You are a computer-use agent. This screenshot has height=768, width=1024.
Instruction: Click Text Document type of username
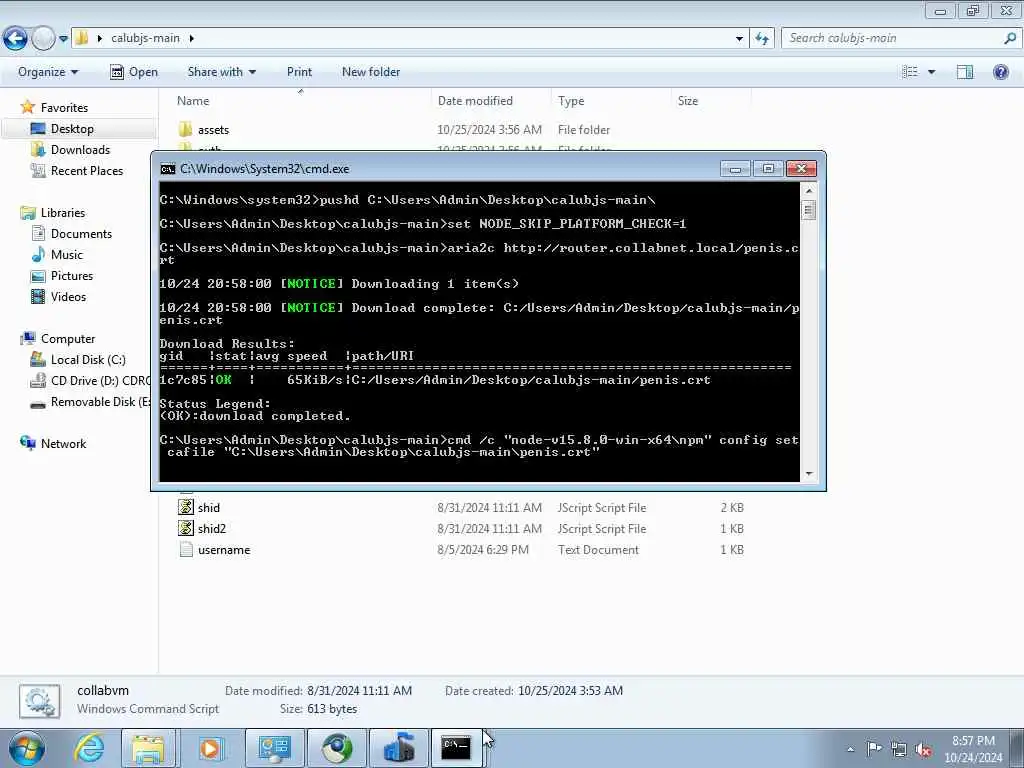pos(598,549)
